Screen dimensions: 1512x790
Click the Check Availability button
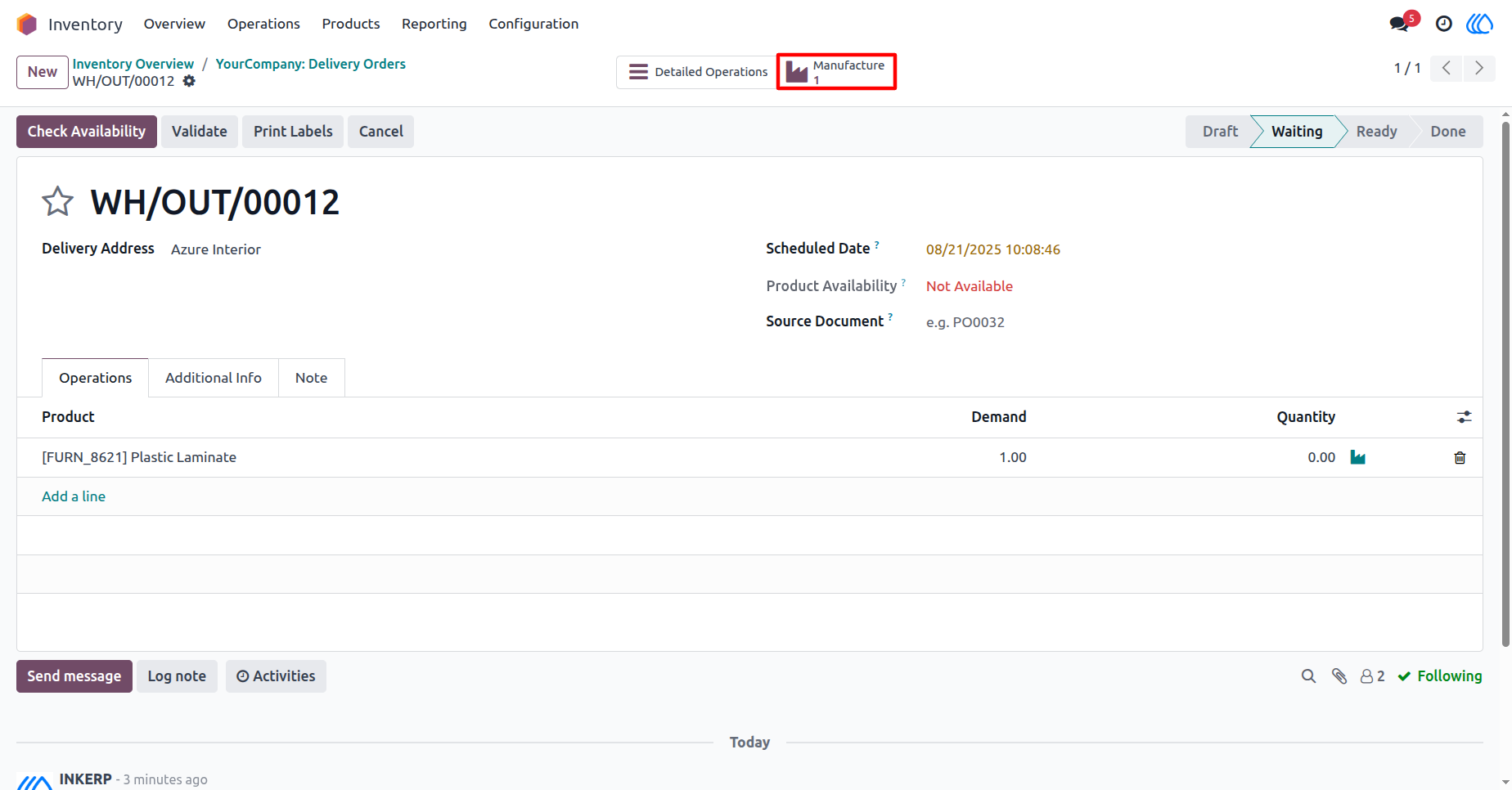click(87, 132)
